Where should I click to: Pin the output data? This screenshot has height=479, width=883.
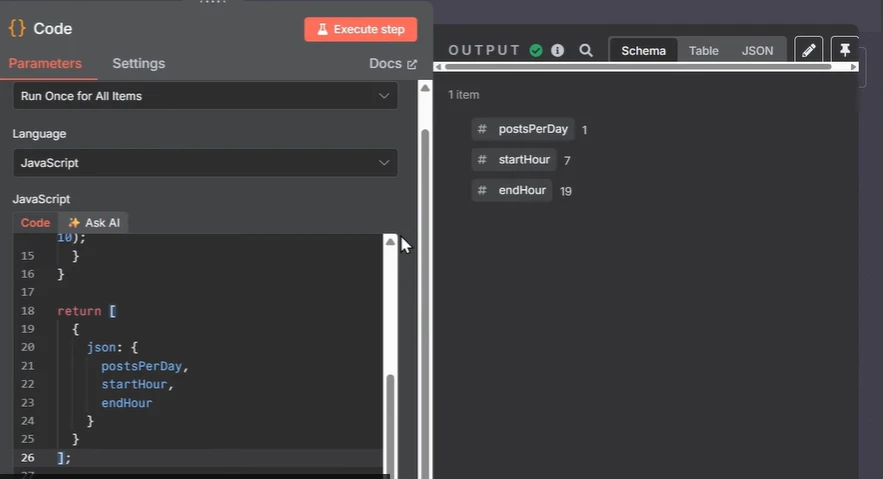[845, 51]
